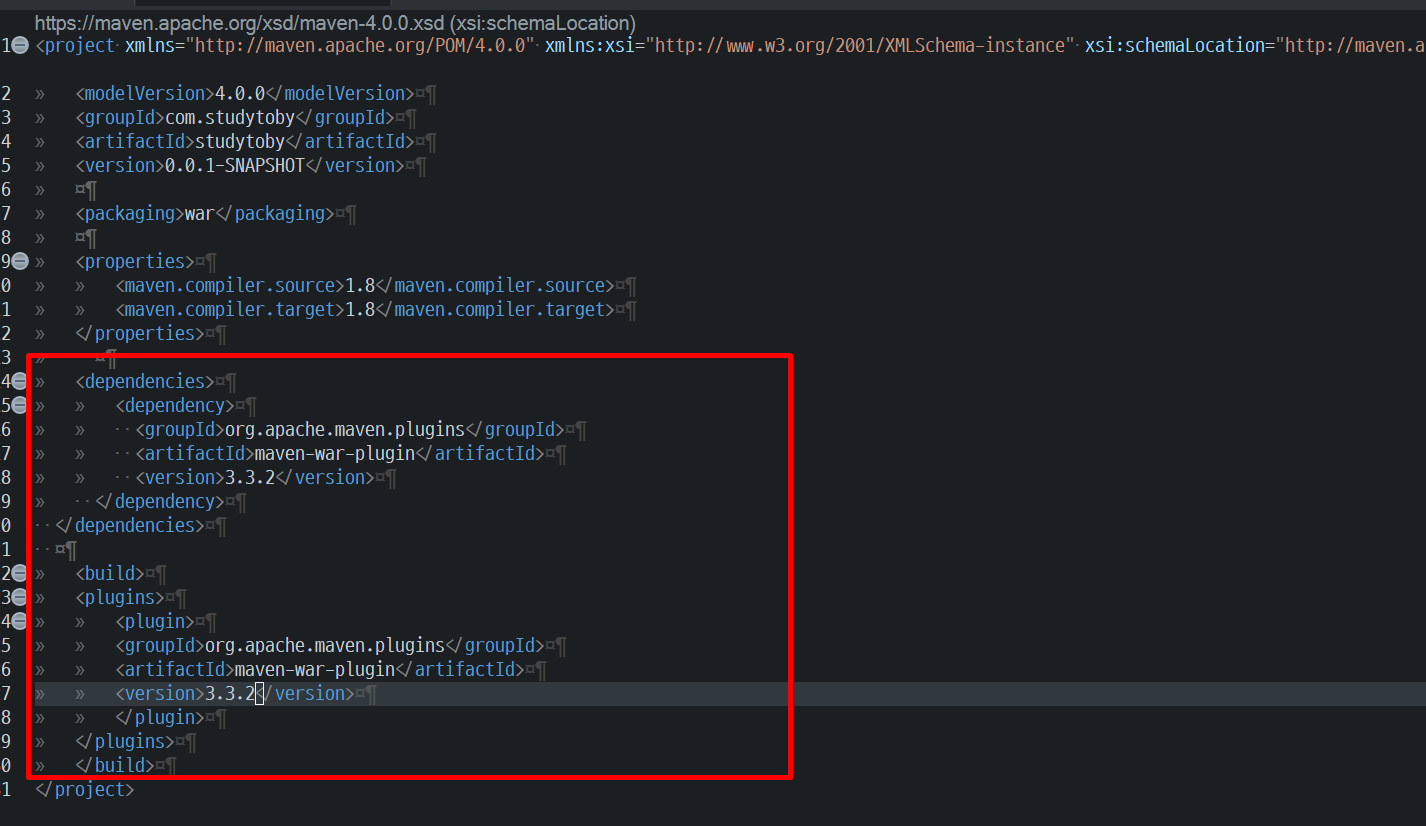Click the opening plugin tag

click(x=155, y=621)
